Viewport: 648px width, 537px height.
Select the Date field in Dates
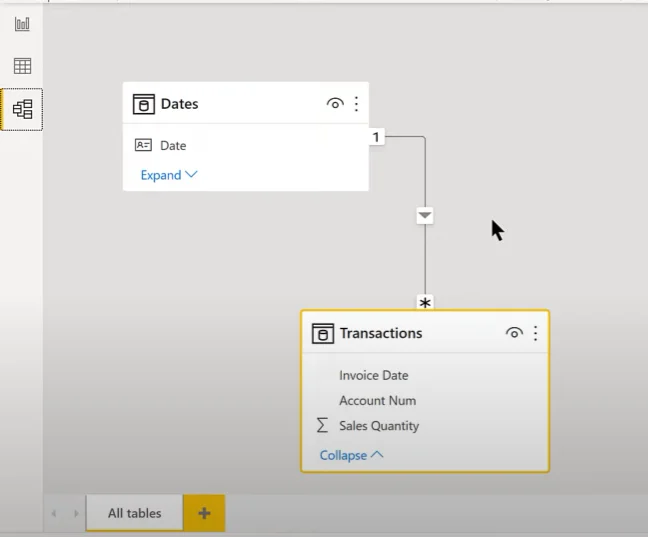[x=246, y=146]
